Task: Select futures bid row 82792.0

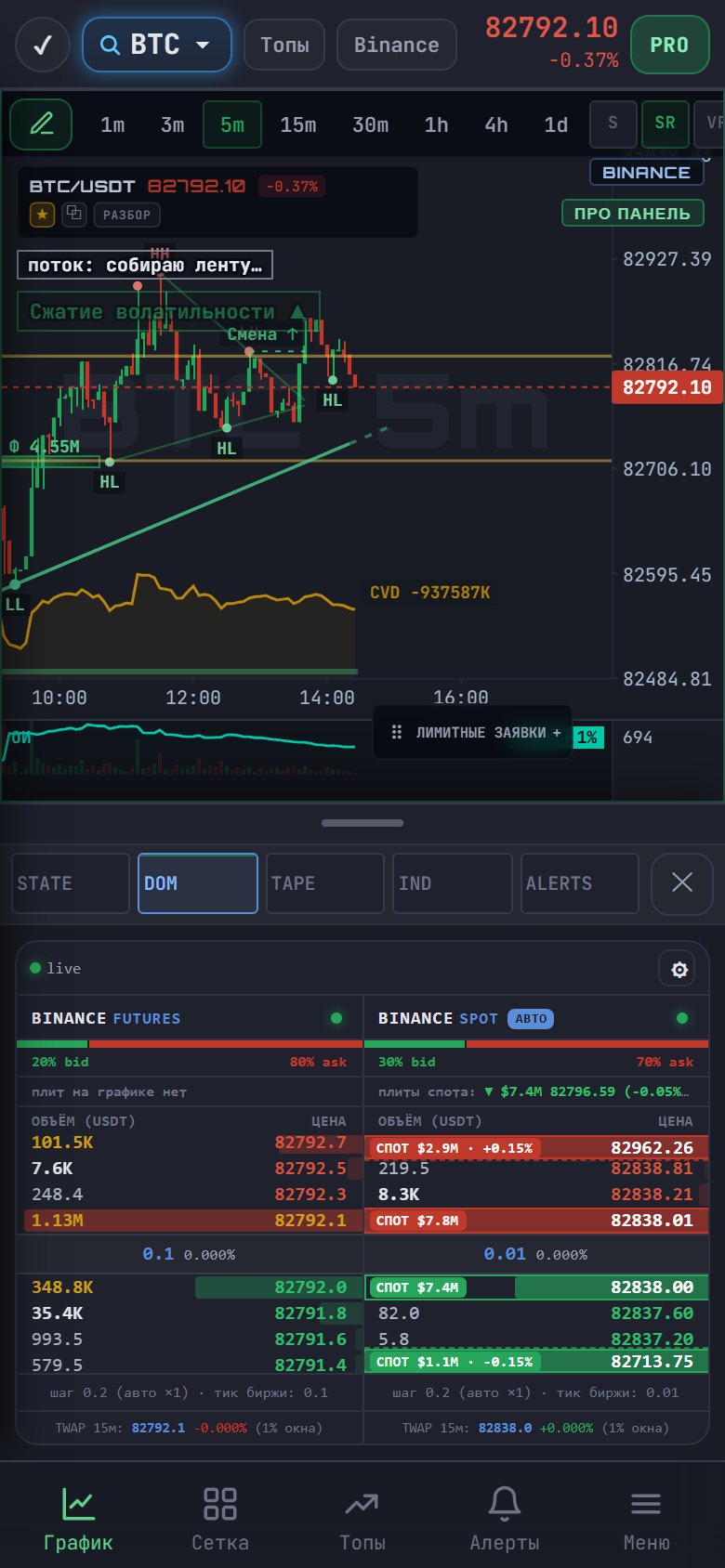Action: click(x=190, y=1287)
